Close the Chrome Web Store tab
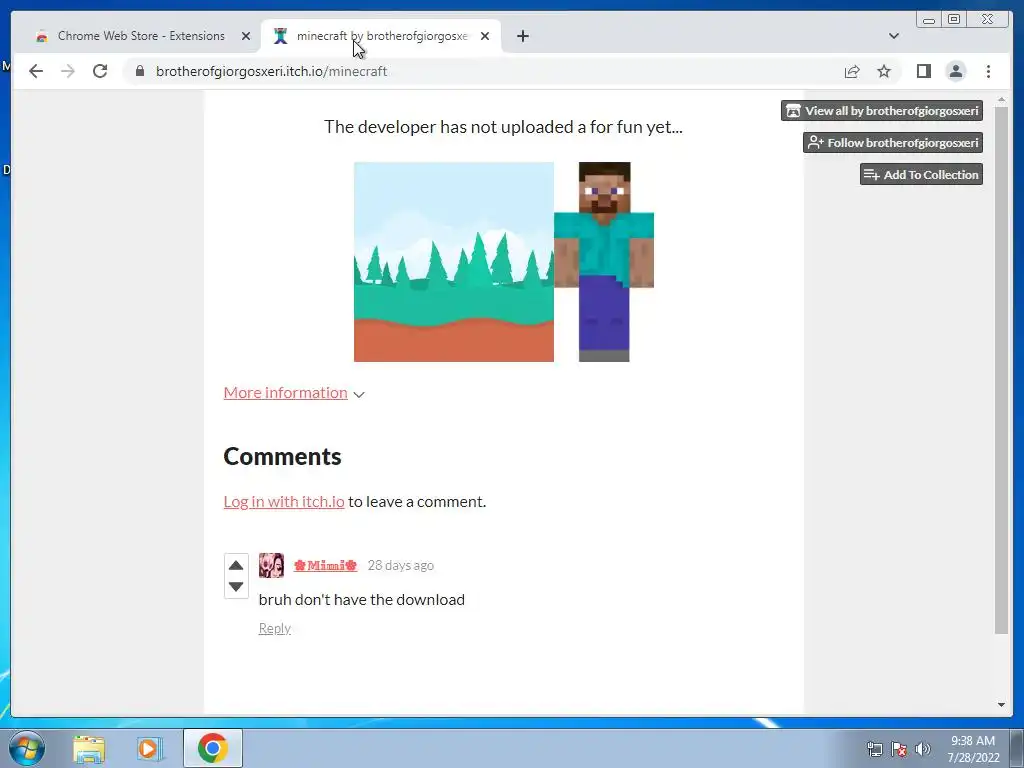Screen dimensions: 1024x768 [246, 36]
